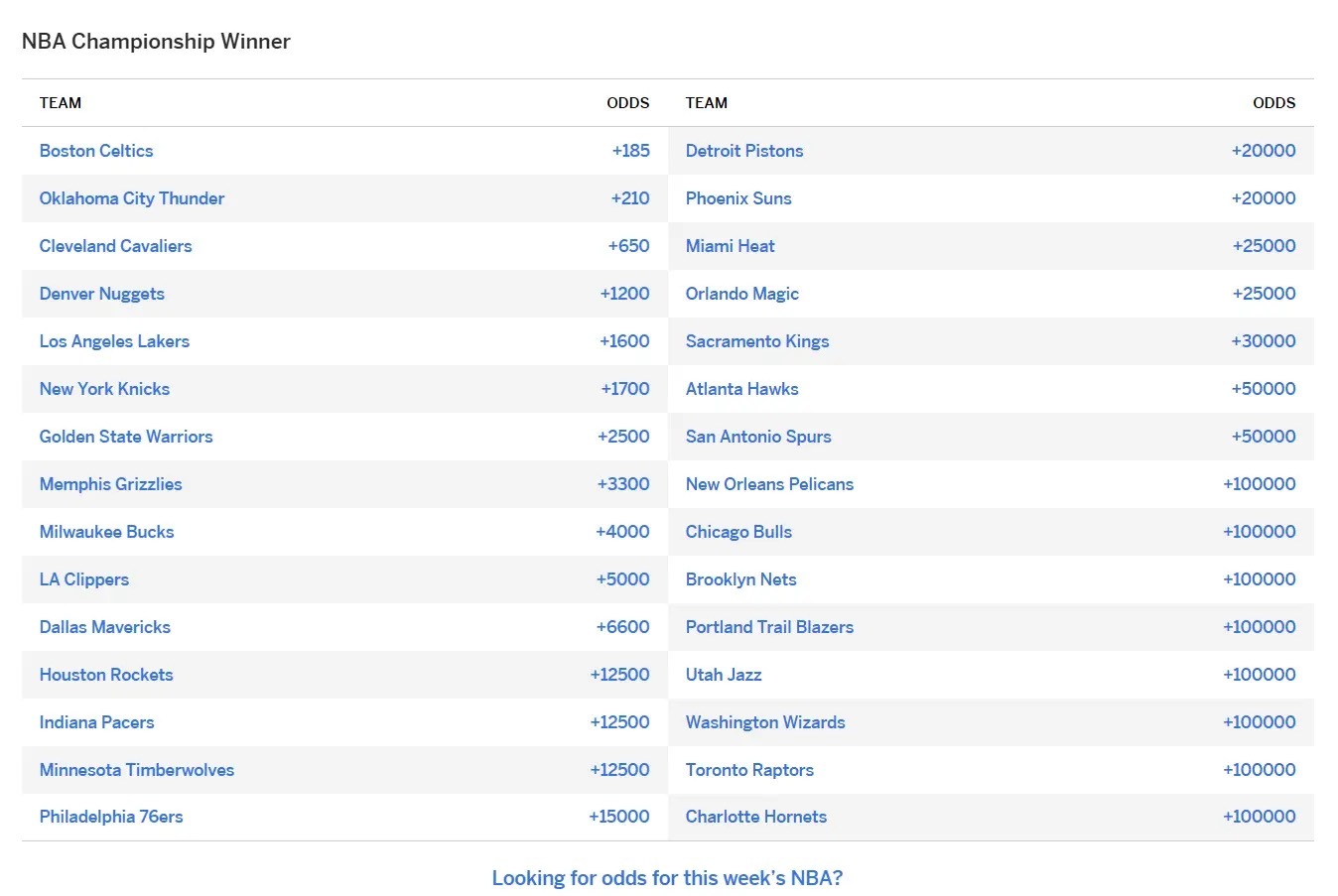Click the New Orleans Pelicans link
Viewport: 1338px width, 896px height.
tap(770, 484)
